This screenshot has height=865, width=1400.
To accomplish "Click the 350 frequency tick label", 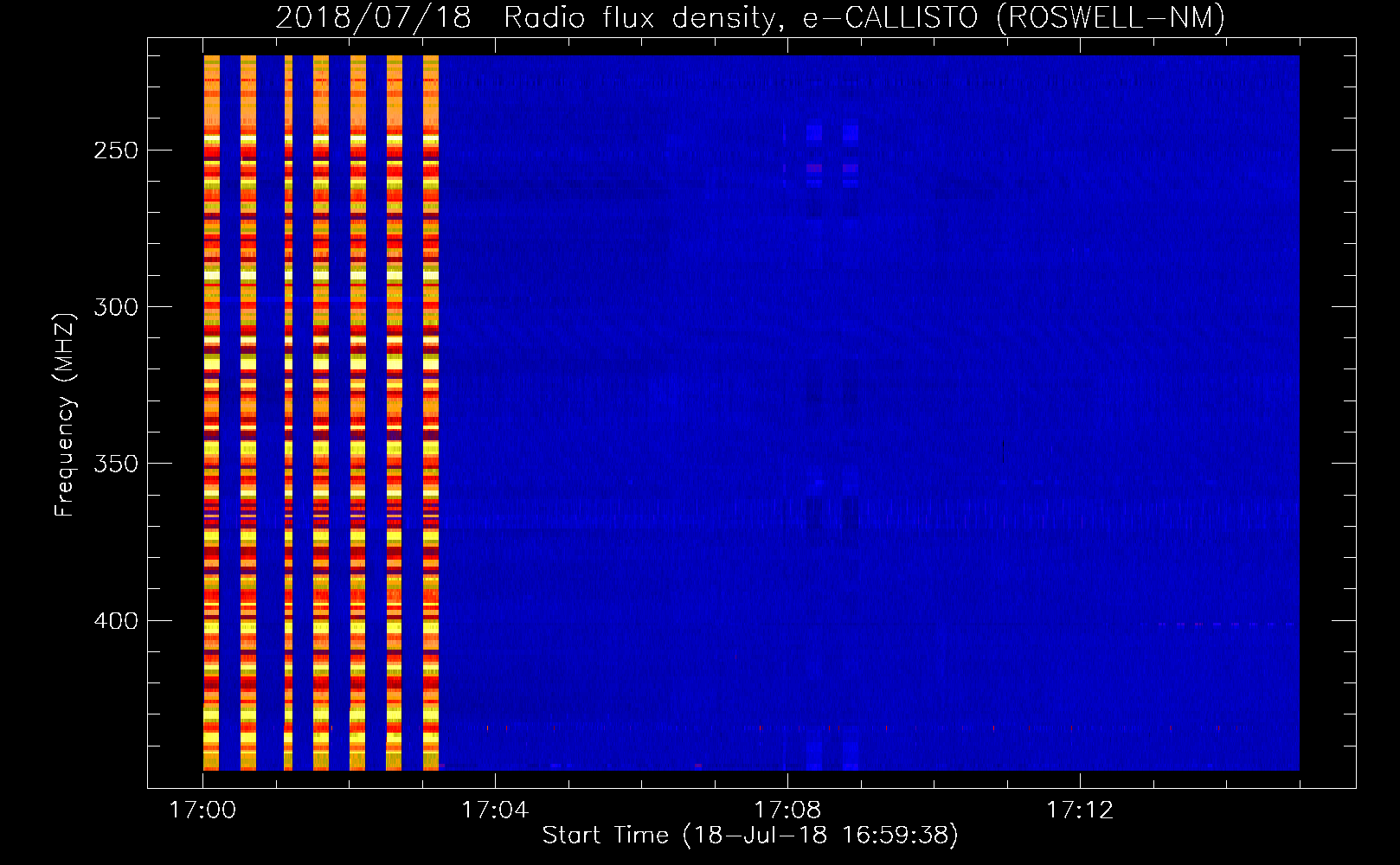I will (116, 464).
